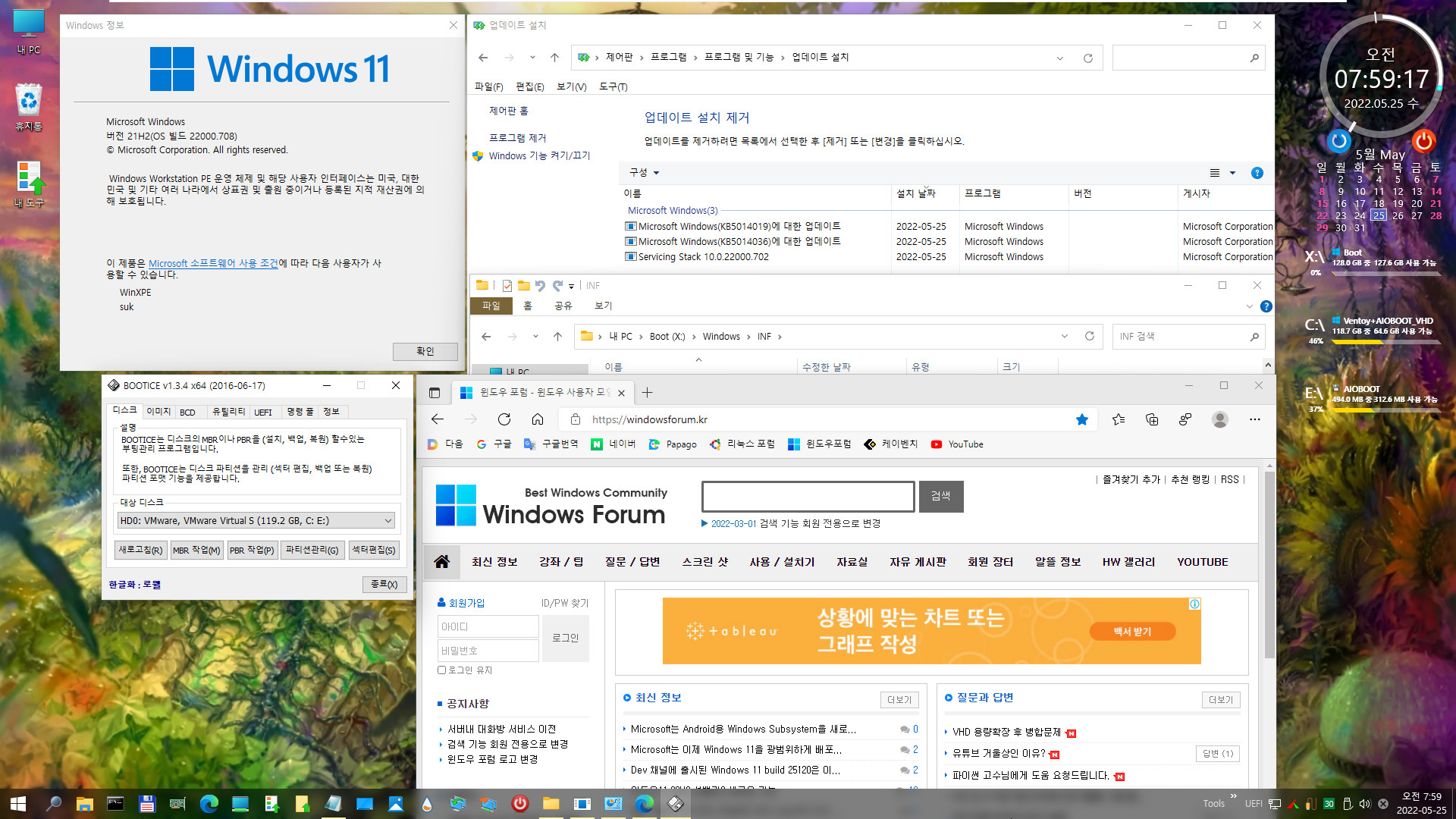Click the E:\ AIOBOOT usage bar in widget

coord(1386,410)
